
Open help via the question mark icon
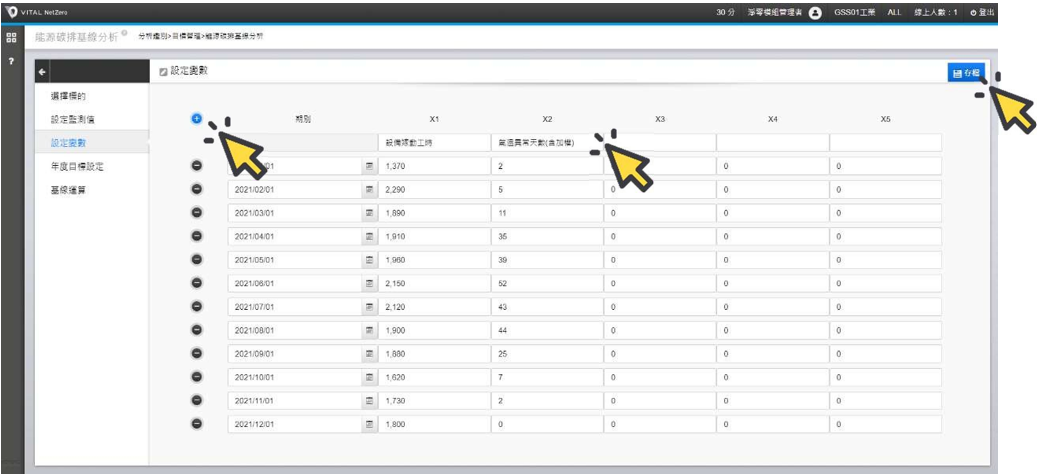click(x=11, y=62)
